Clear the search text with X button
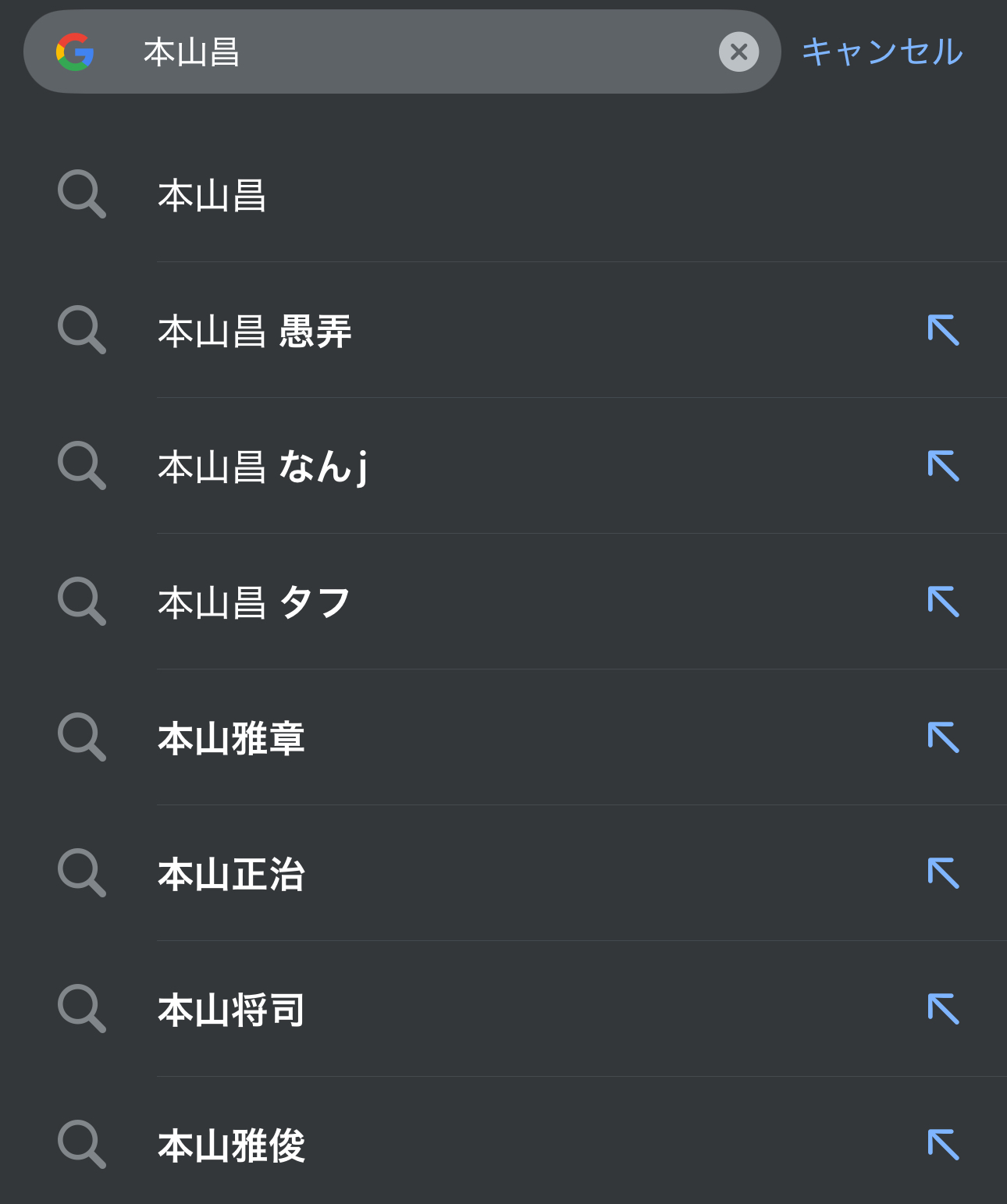The height and width of the screenshot is (1204, 1007). tap(738, 52)
